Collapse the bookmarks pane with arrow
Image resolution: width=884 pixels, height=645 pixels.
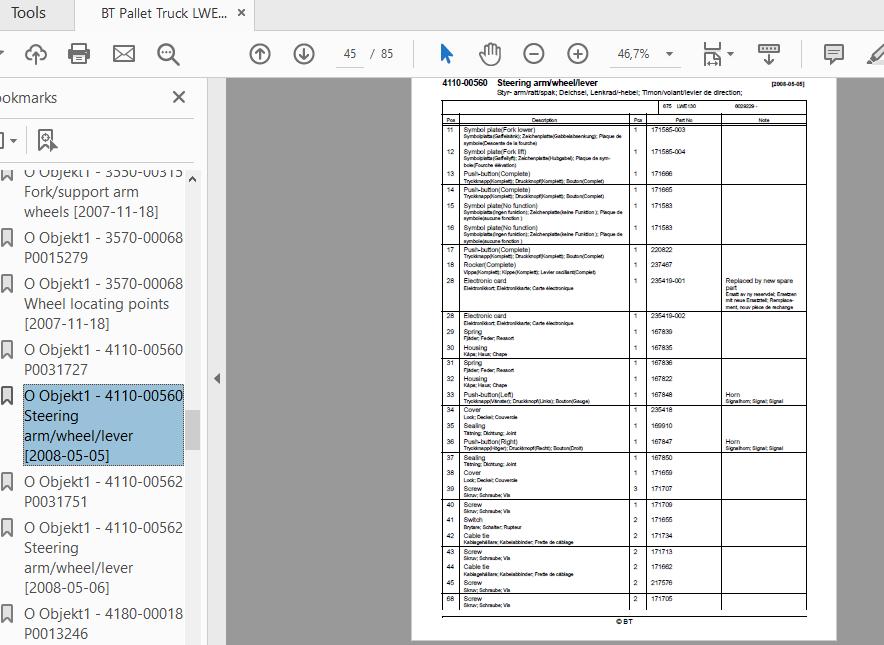217,378
